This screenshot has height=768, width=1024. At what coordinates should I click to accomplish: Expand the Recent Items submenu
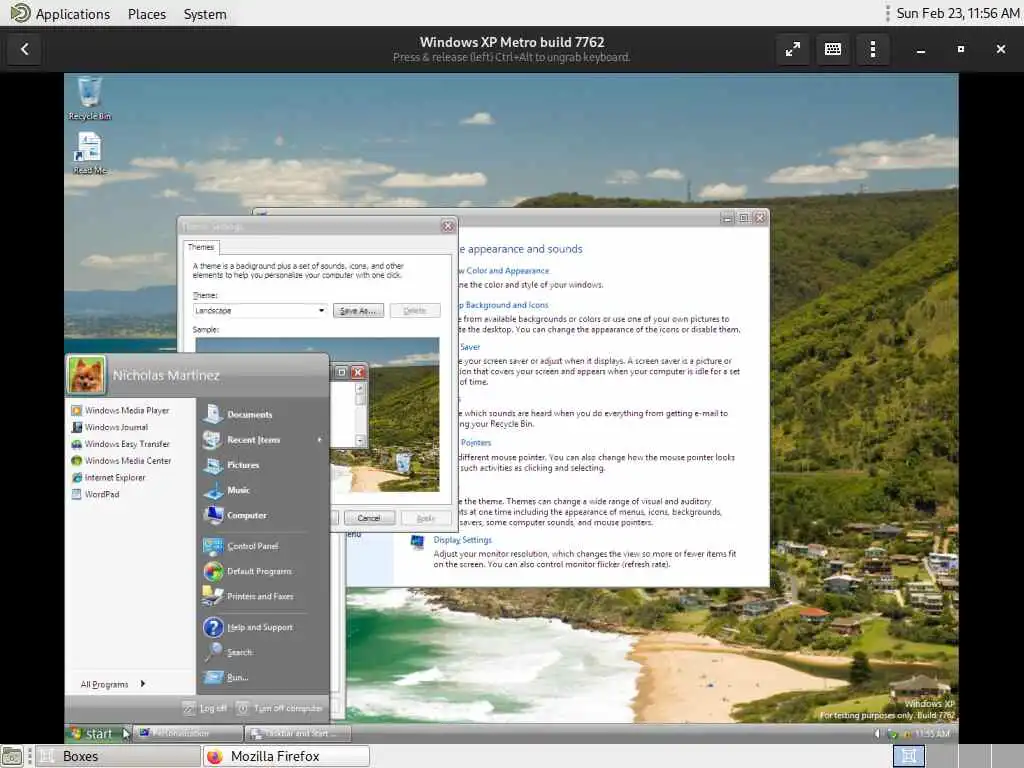tap(263, 440)
